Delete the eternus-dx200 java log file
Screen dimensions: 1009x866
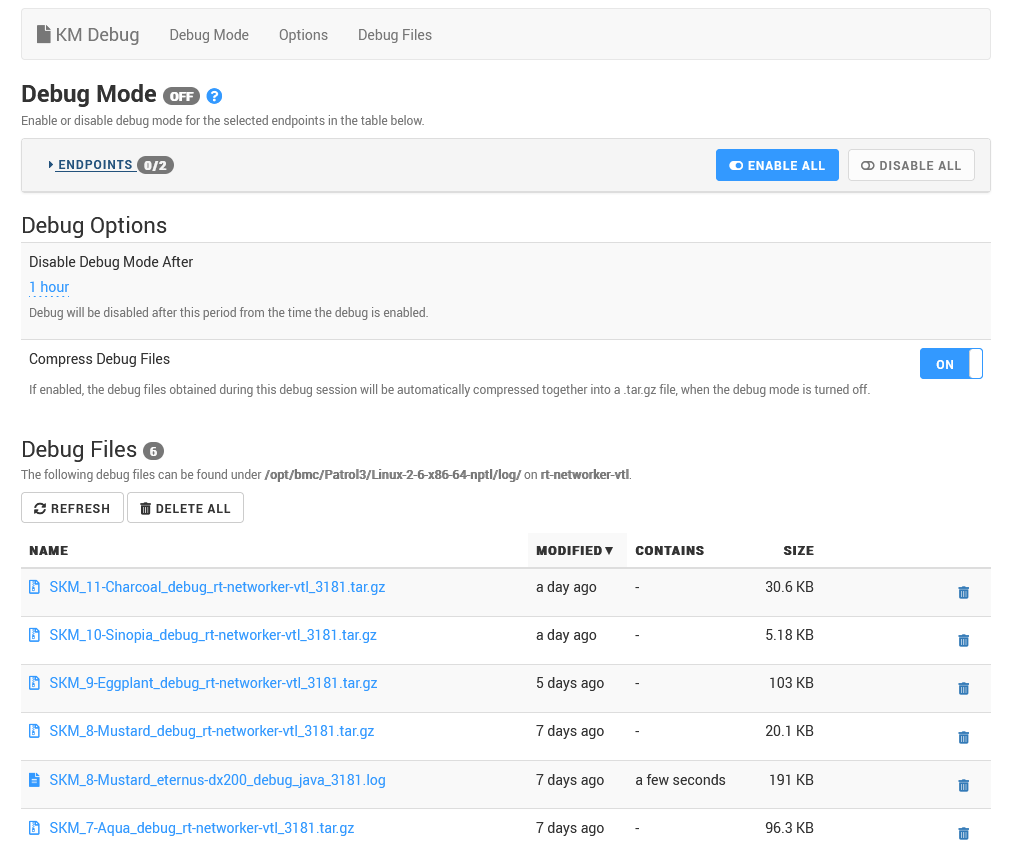coord(963,785)
